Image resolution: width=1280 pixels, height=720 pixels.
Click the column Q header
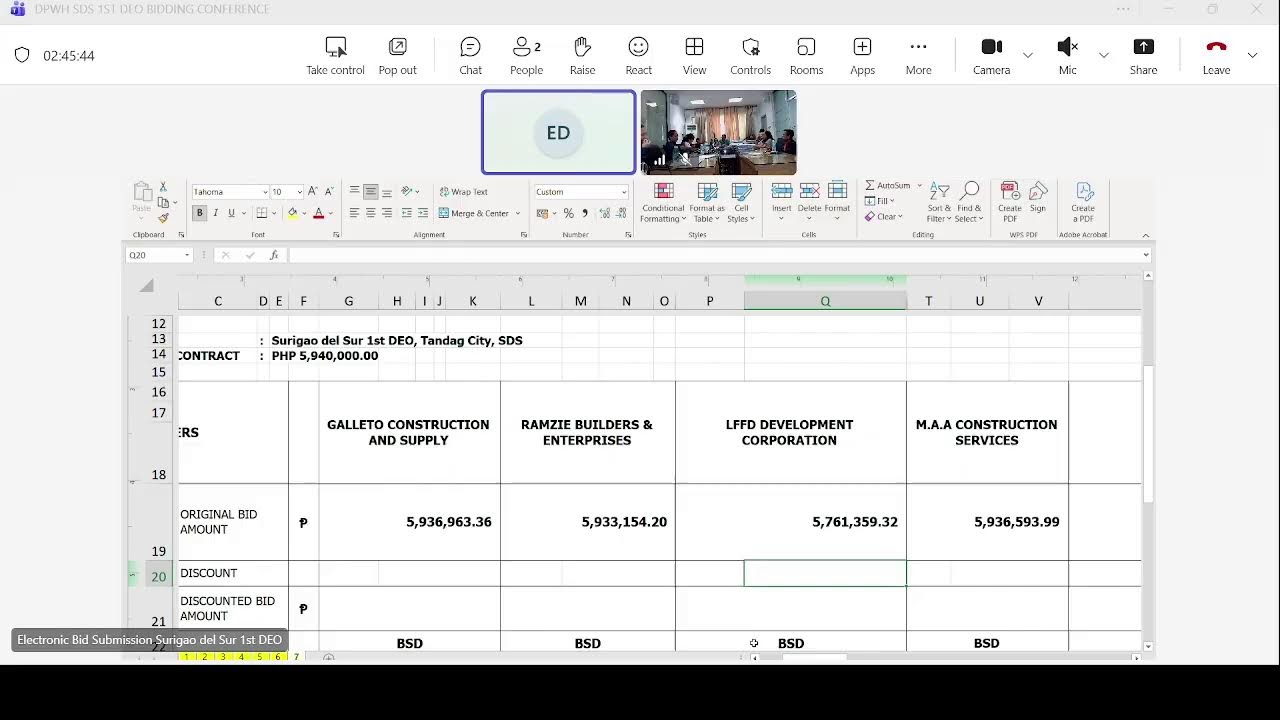click(x=825, y=301)
